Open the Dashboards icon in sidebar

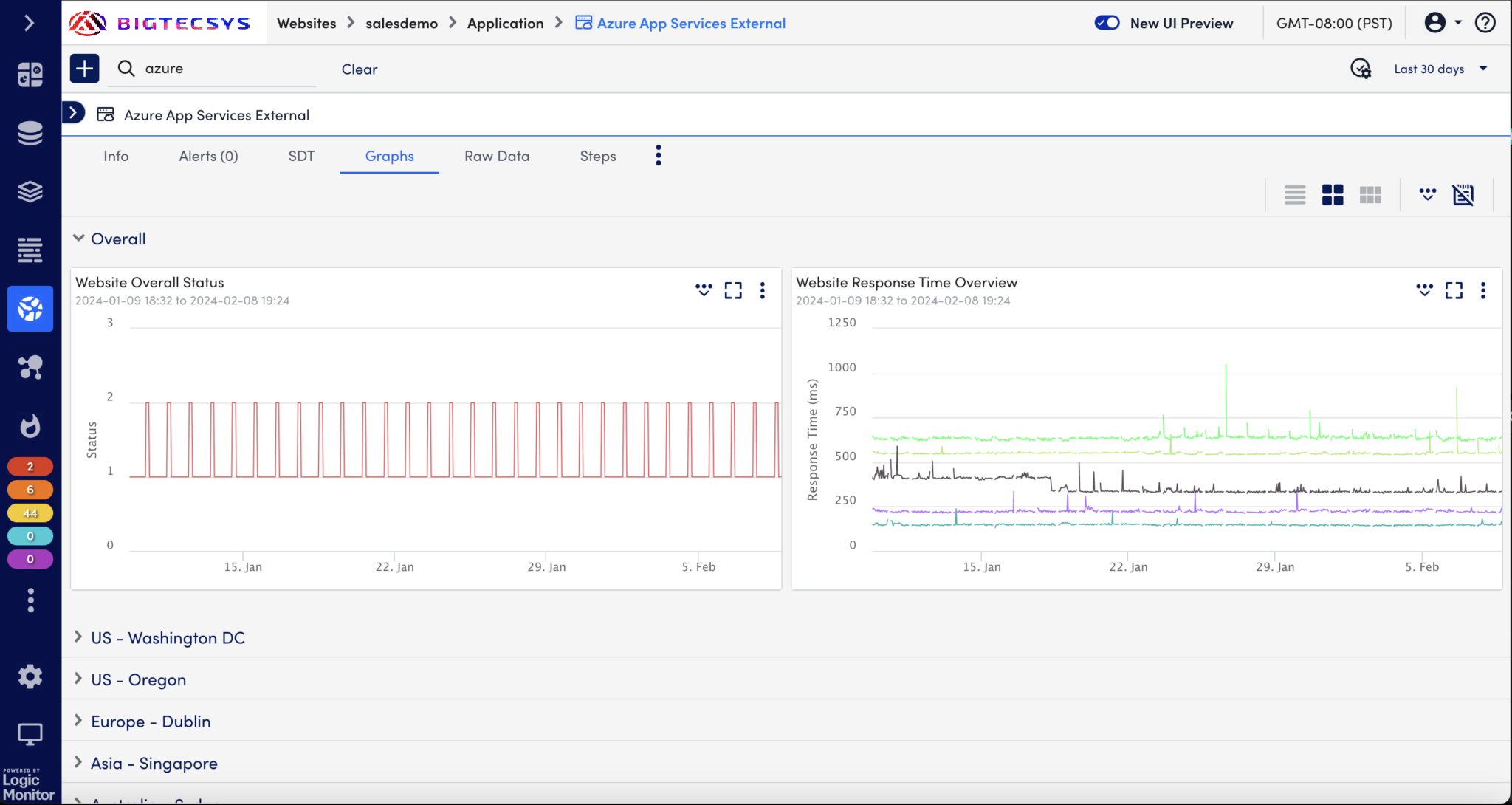tap(30, 75)
